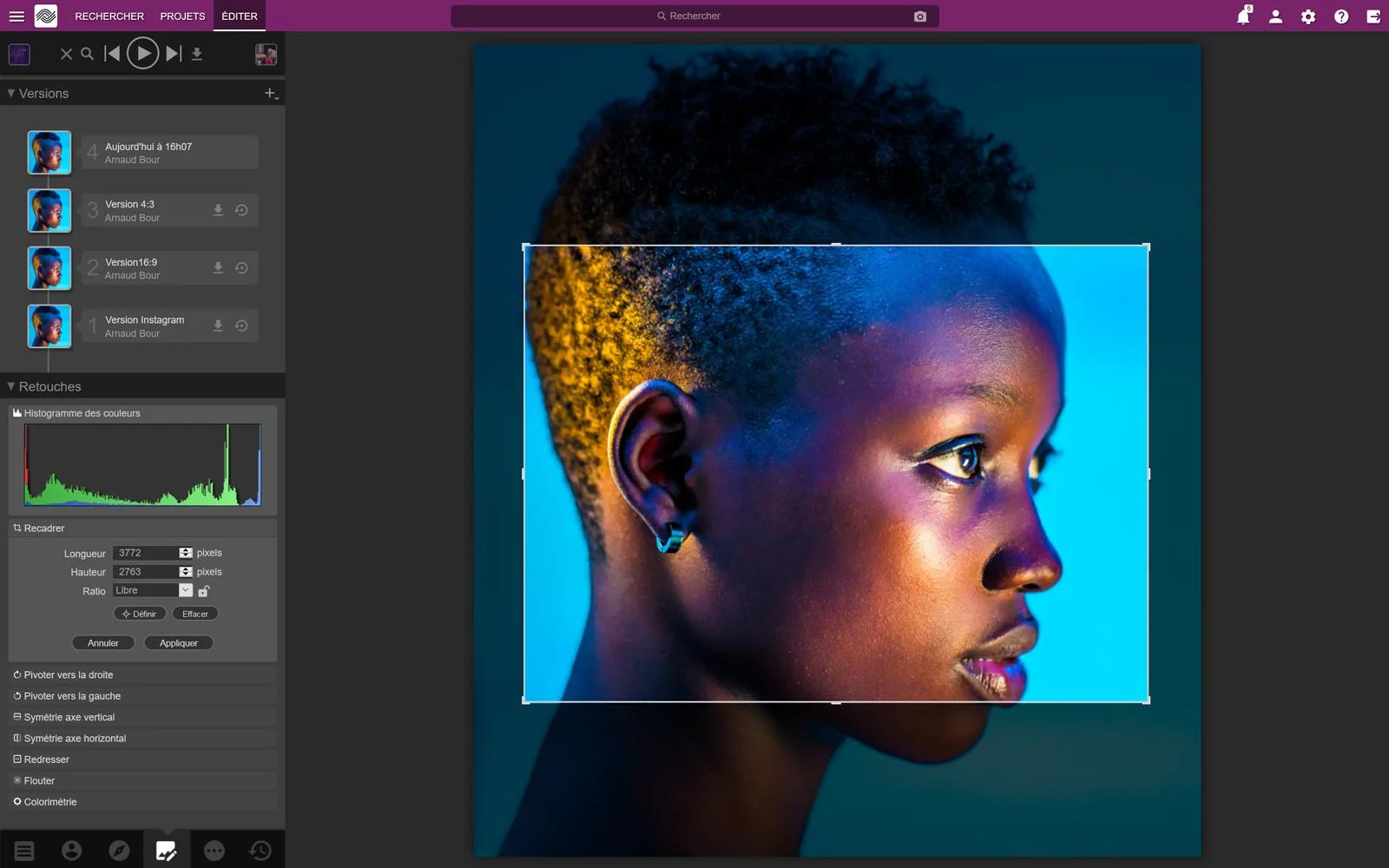1389x868 pixels.
Task: Collapse the Versions section
Action: [11, 93]
